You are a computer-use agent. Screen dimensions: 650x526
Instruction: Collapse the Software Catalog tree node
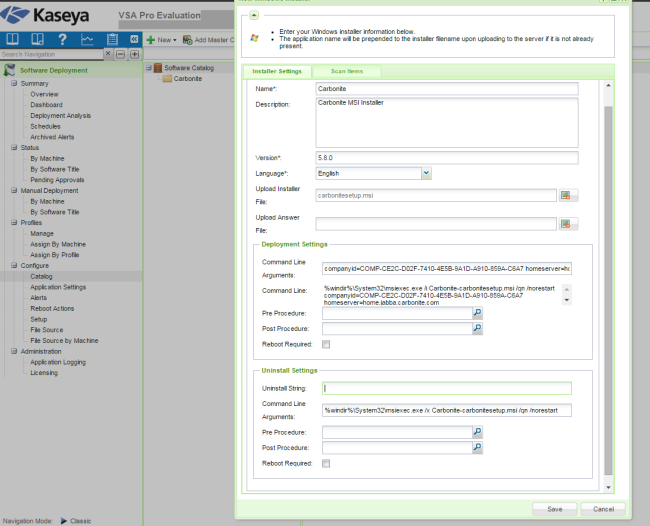149,67
